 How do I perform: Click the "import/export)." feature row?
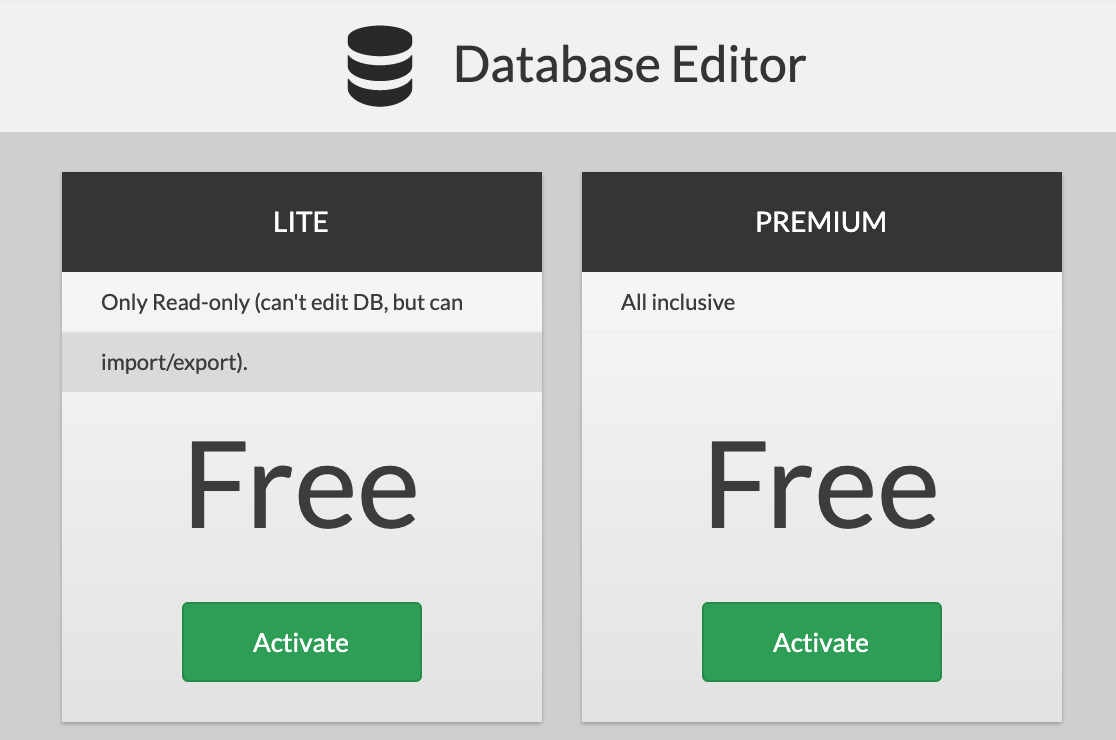coord(174,362)
